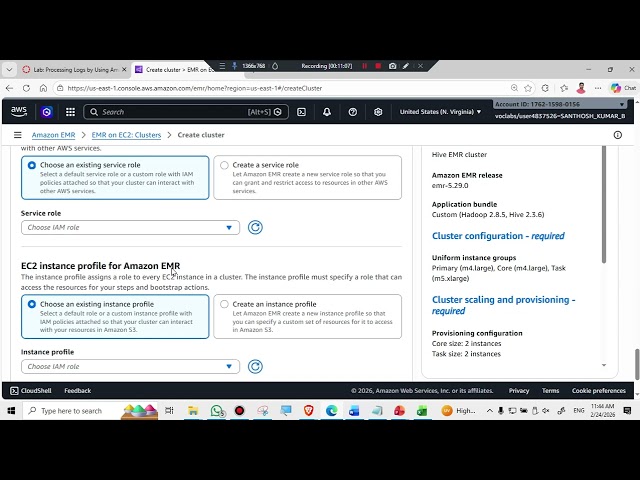The image size is (640, 480).
Task: Click the summary panel scrollbar
Action: pyautogui.click(x=604, y=204)
